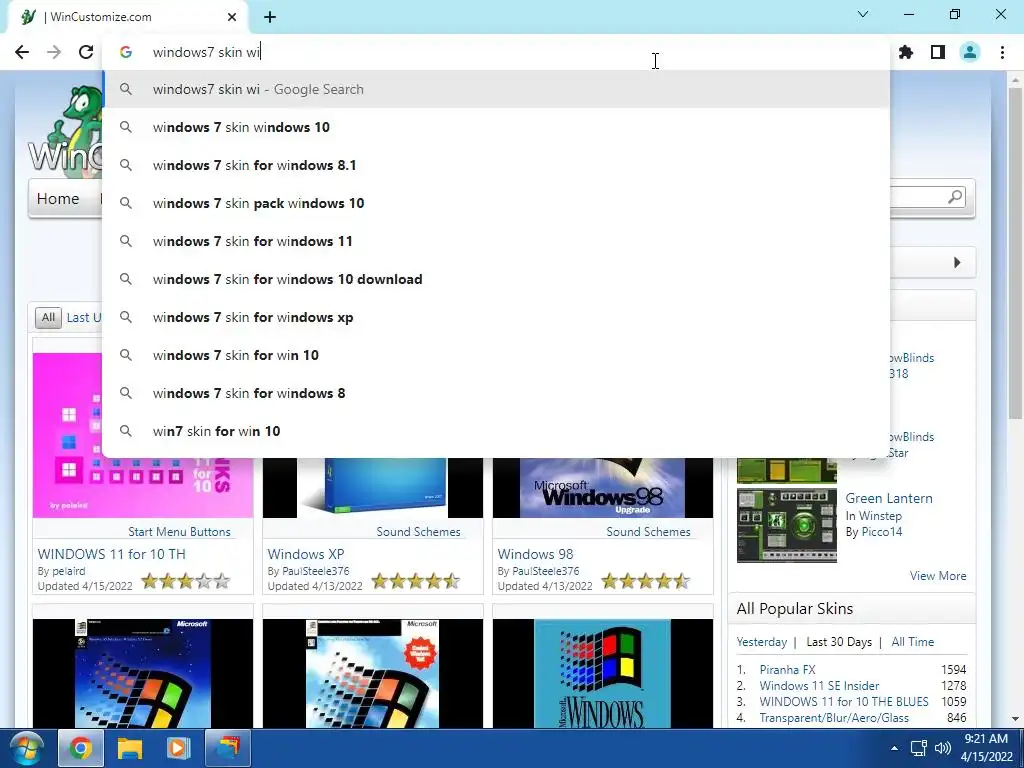Expand the tab search chevron

click(x=863, y=14)
